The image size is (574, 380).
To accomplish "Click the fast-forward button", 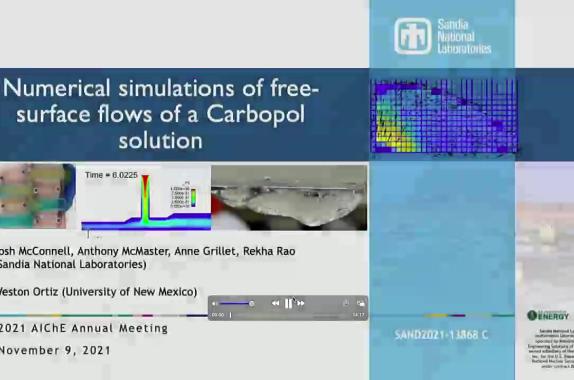I will [x=301, y=303].
